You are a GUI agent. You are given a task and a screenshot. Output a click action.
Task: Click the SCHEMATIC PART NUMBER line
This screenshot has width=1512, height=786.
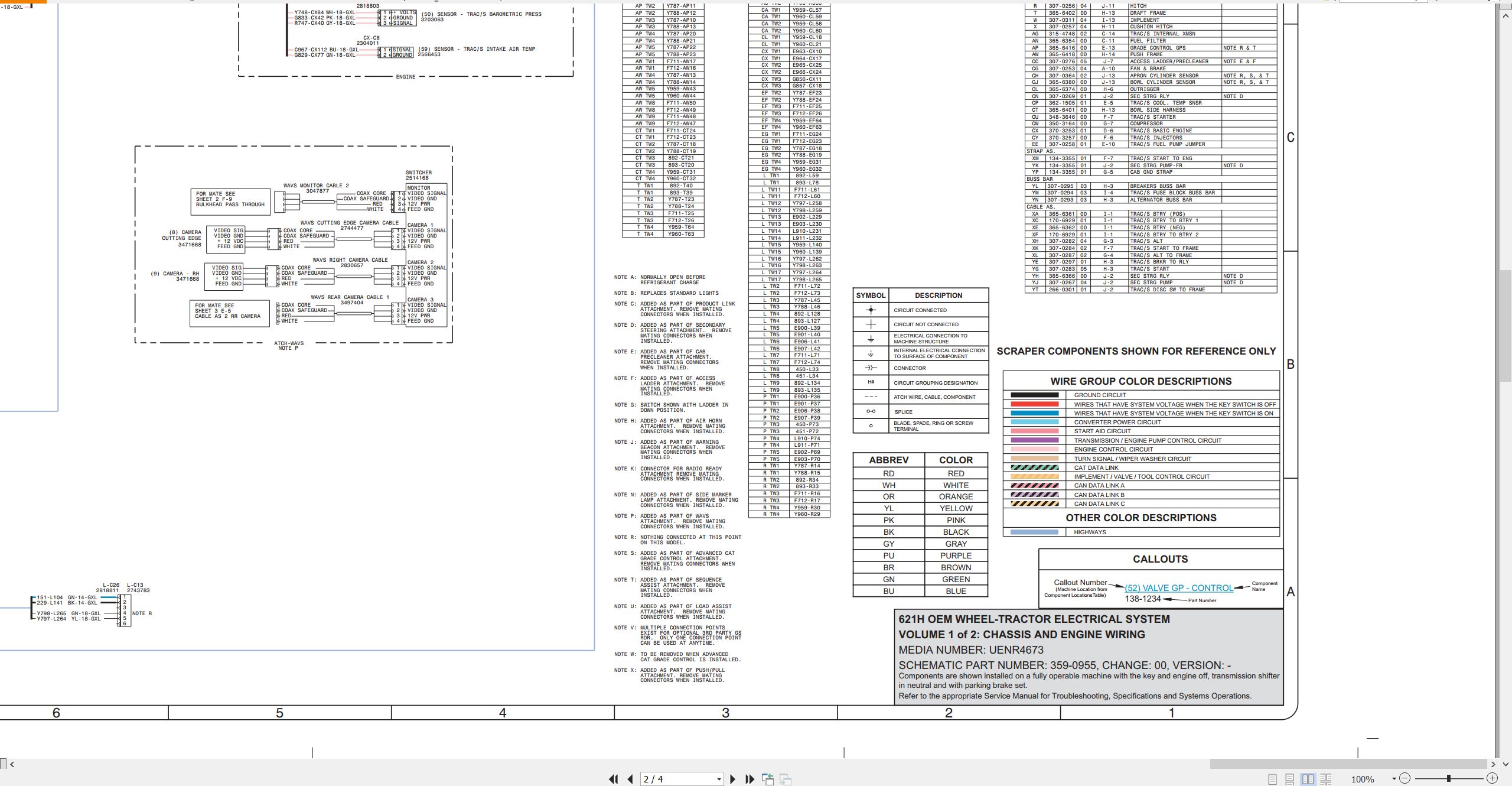(x=1064, y=665)
